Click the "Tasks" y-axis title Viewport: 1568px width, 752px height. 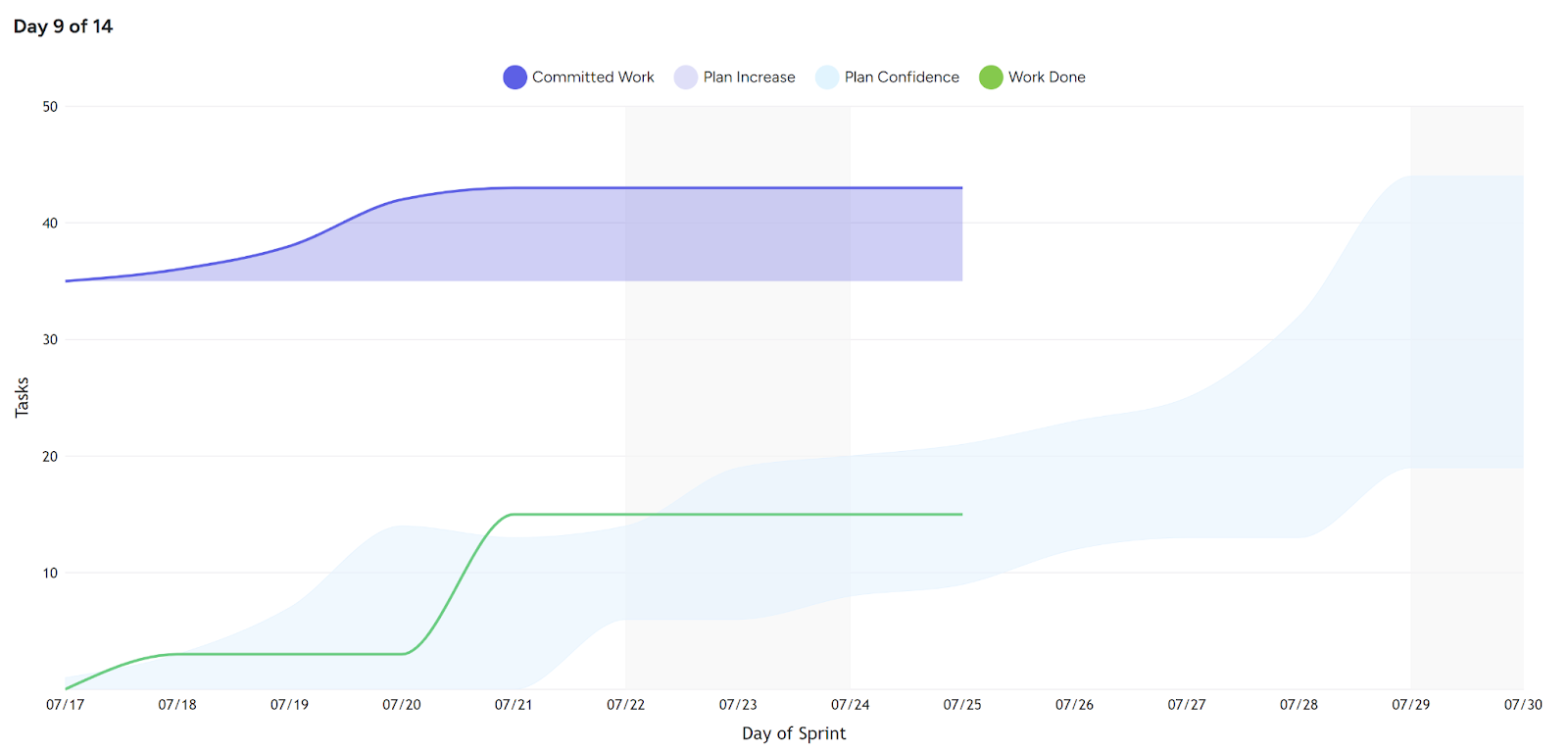point(23,398)
